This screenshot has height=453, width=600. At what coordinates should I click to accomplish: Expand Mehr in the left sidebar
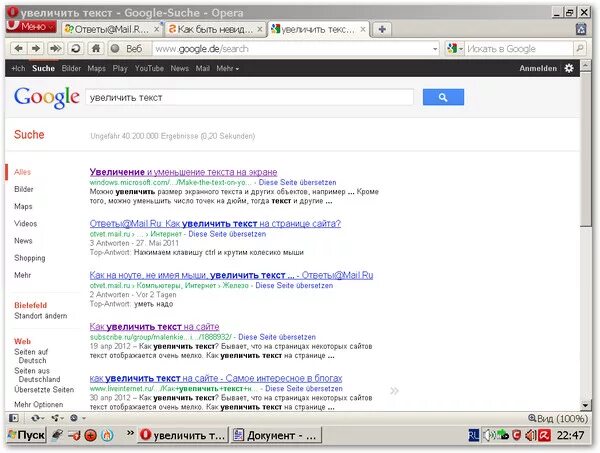point(23,275)
